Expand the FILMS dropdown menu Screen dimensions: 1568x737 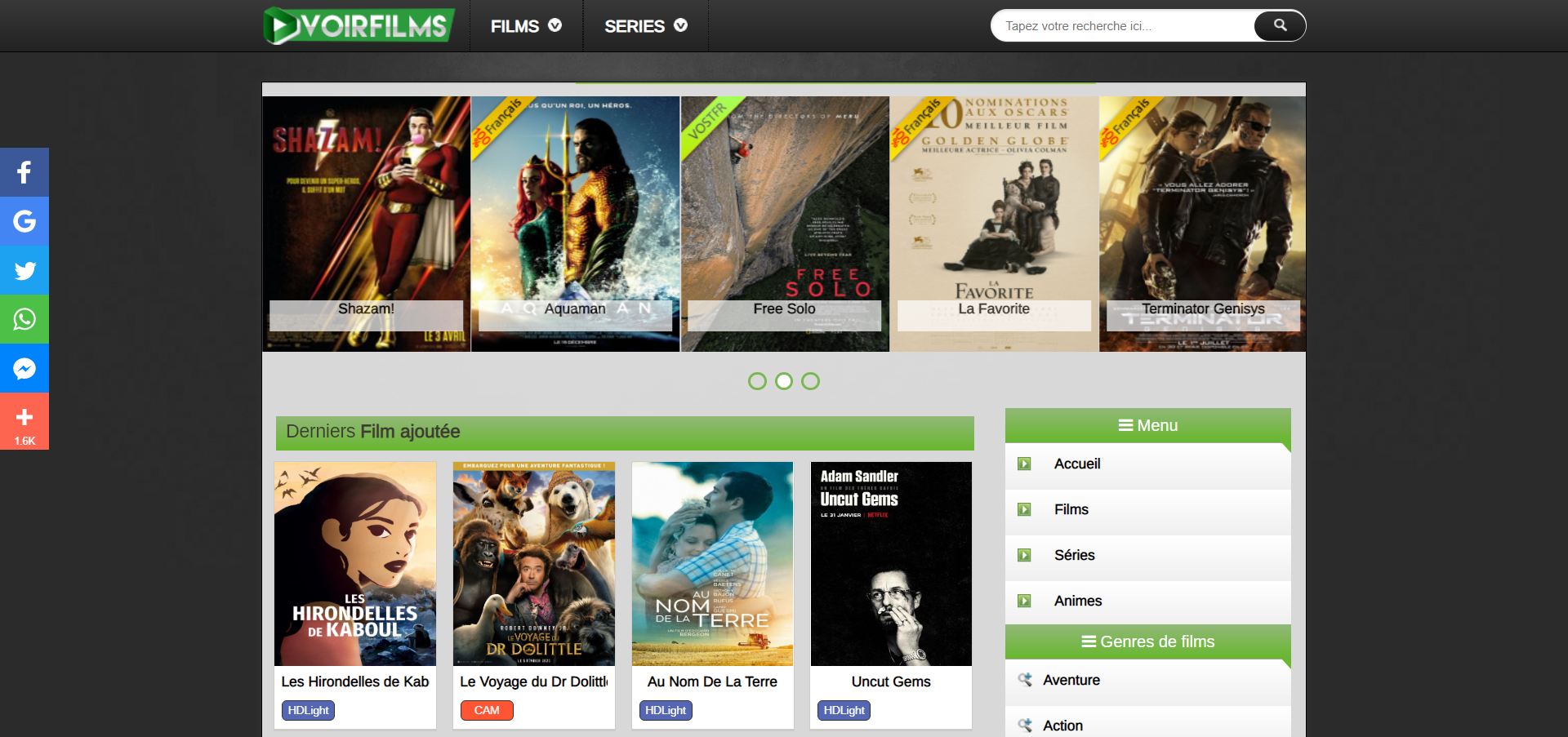point(526,26)
